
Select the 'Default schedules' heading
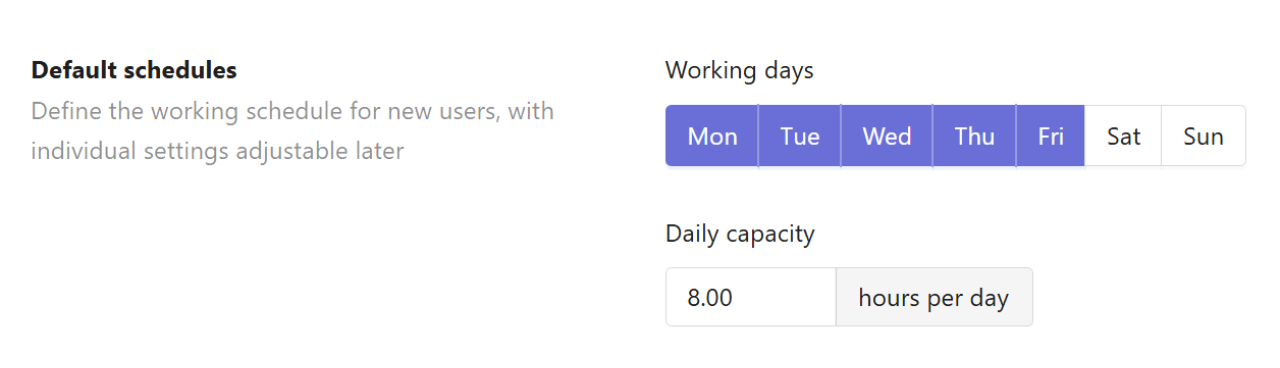coord(134,71)
